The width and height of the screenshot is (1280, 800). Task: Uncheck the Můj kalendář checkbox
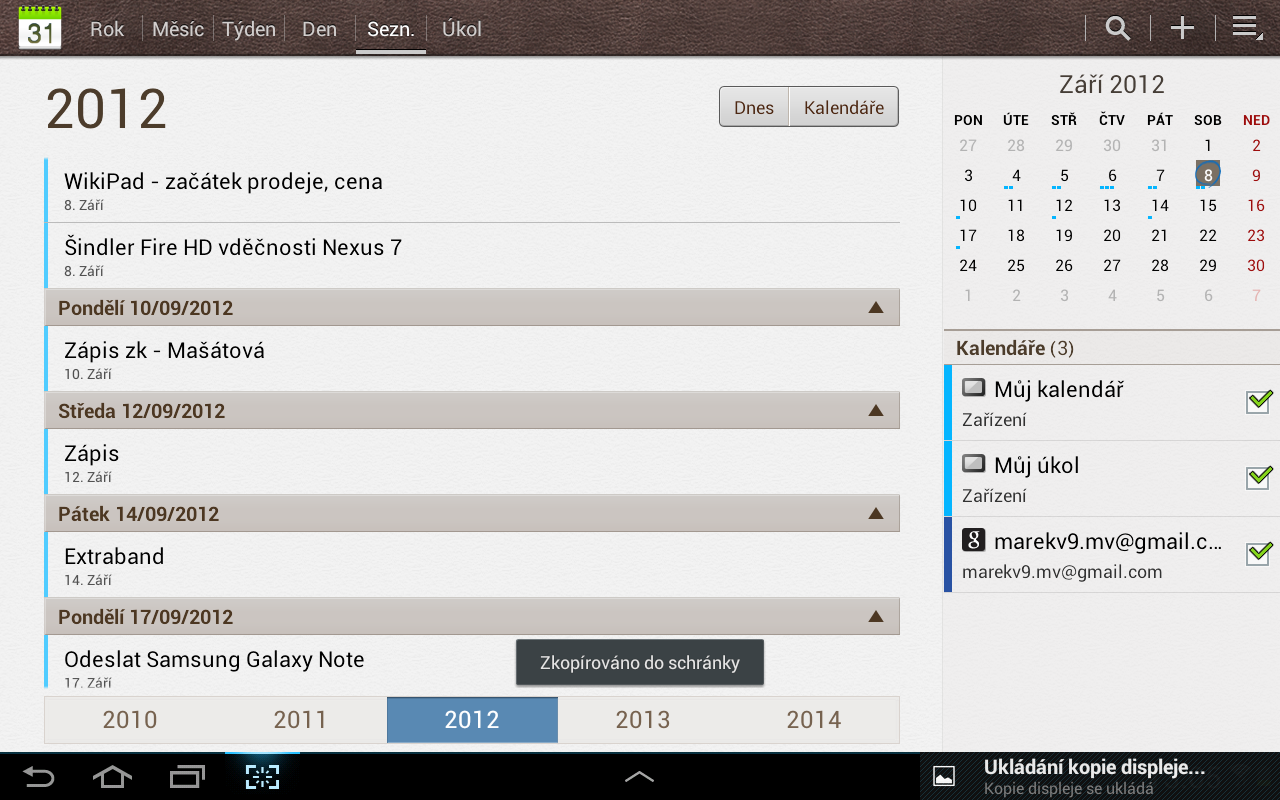(1258, 402)
